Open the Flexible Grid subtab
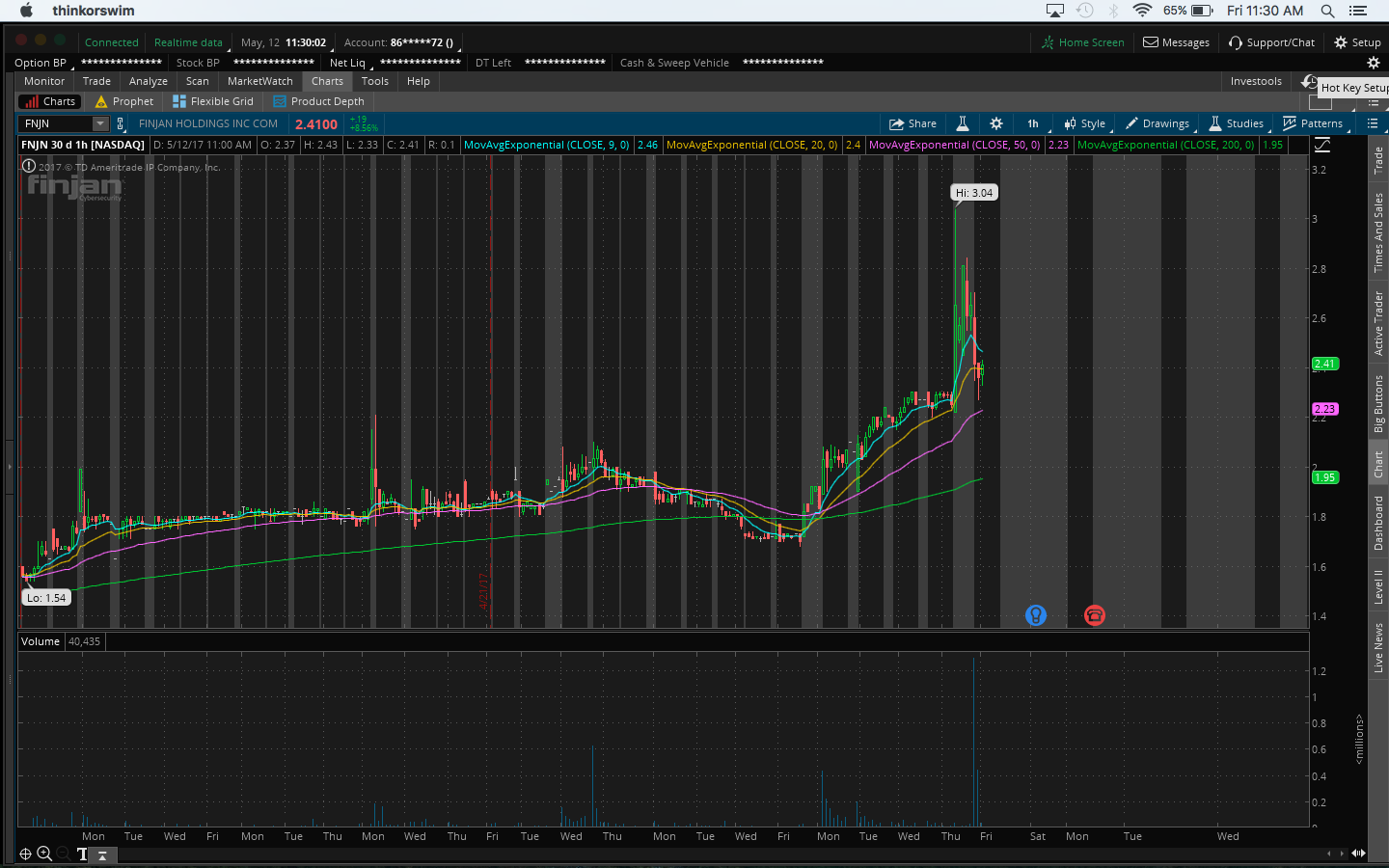The image size is (1389, 868). (213, 101)
